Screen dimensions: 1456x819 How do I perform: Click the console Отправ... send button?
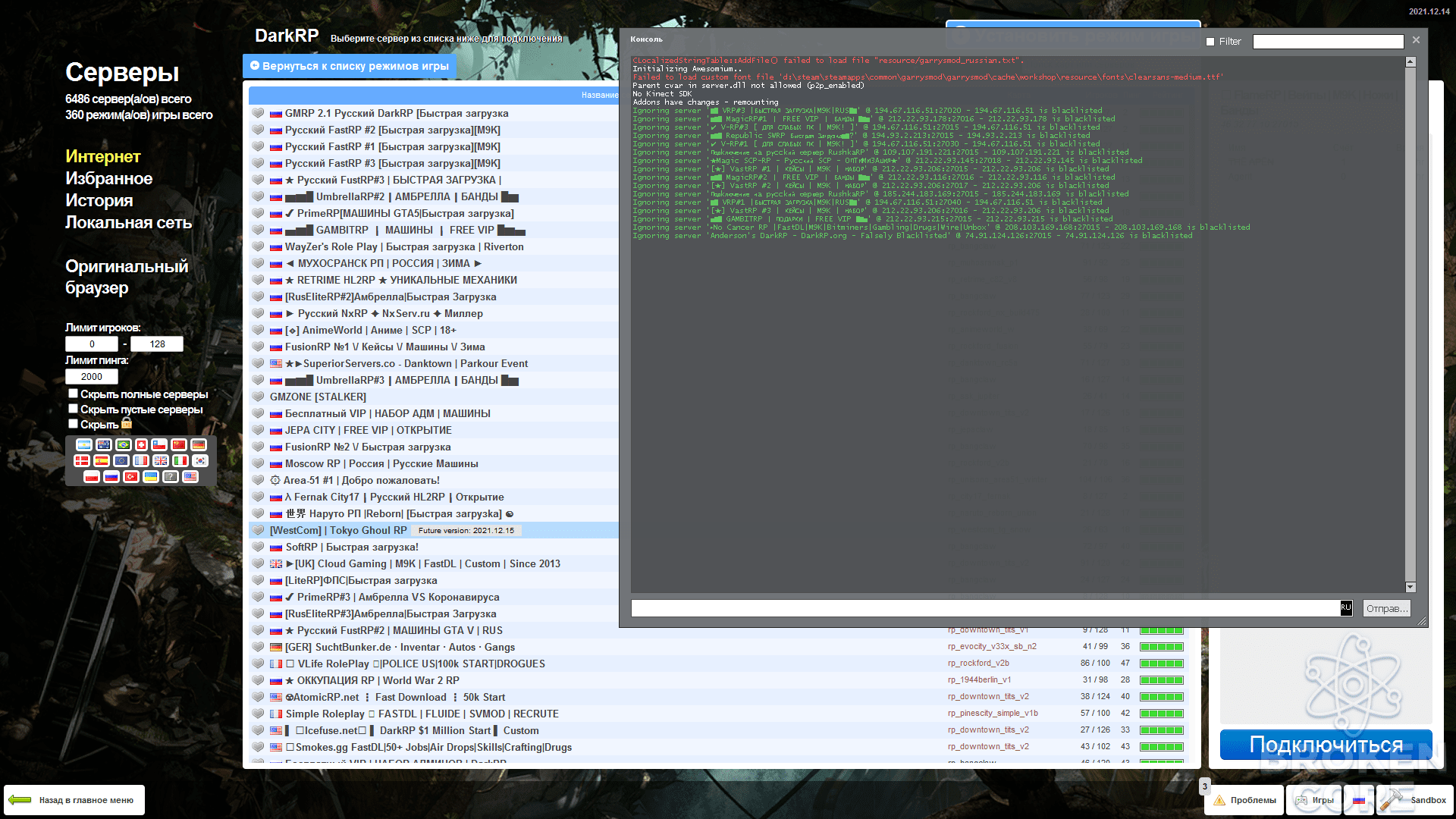(1386, 608)
